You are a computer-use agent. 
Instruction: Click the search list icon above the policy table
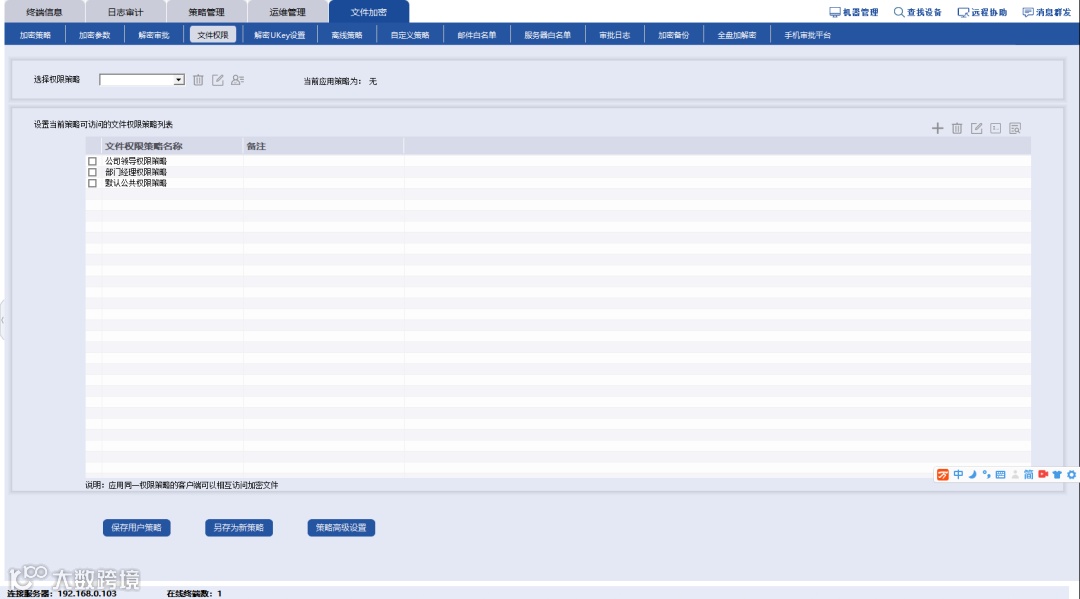click(1015, 128)
